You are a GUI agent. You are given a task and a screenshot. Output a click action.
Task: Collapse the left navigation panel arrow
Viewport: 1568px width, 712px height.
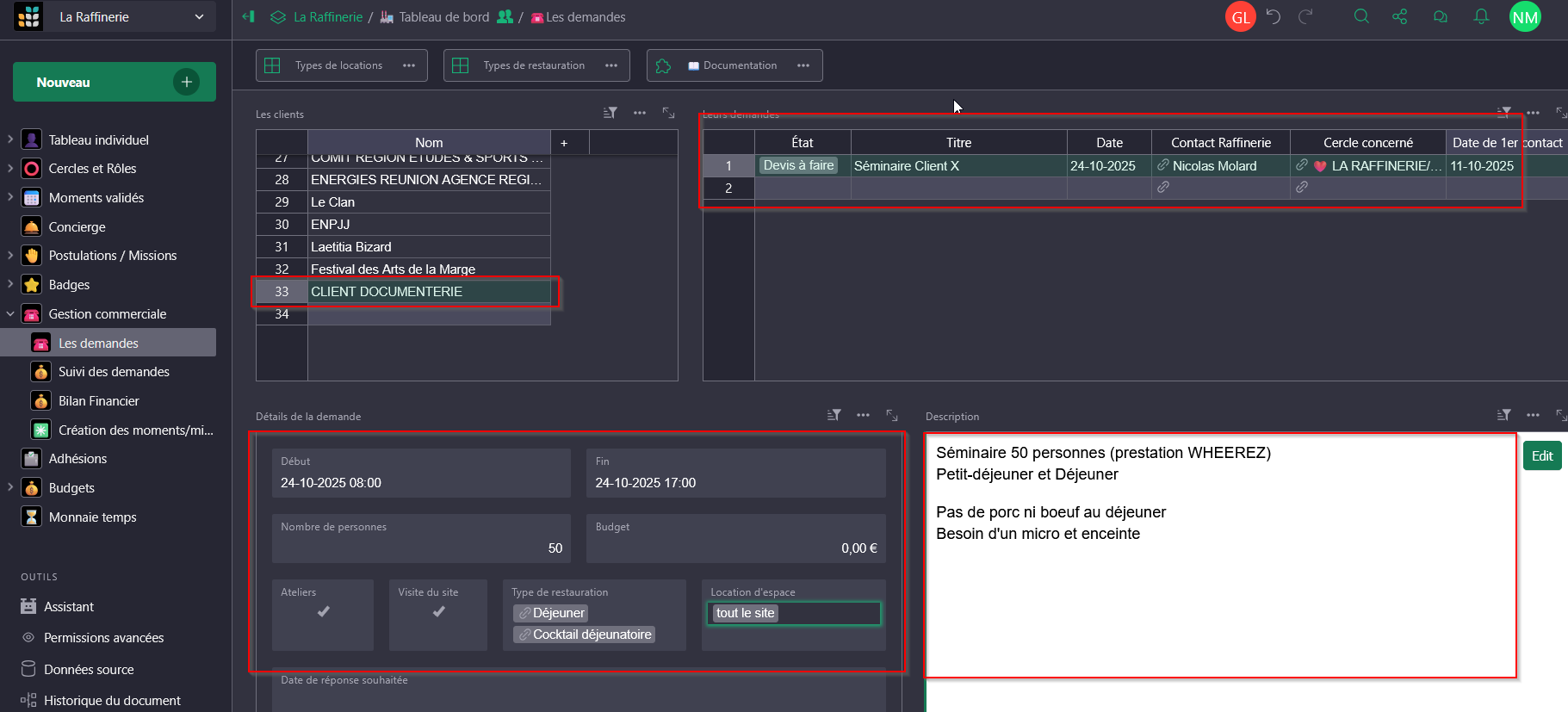pyautogui.click(x=249, y=16)
